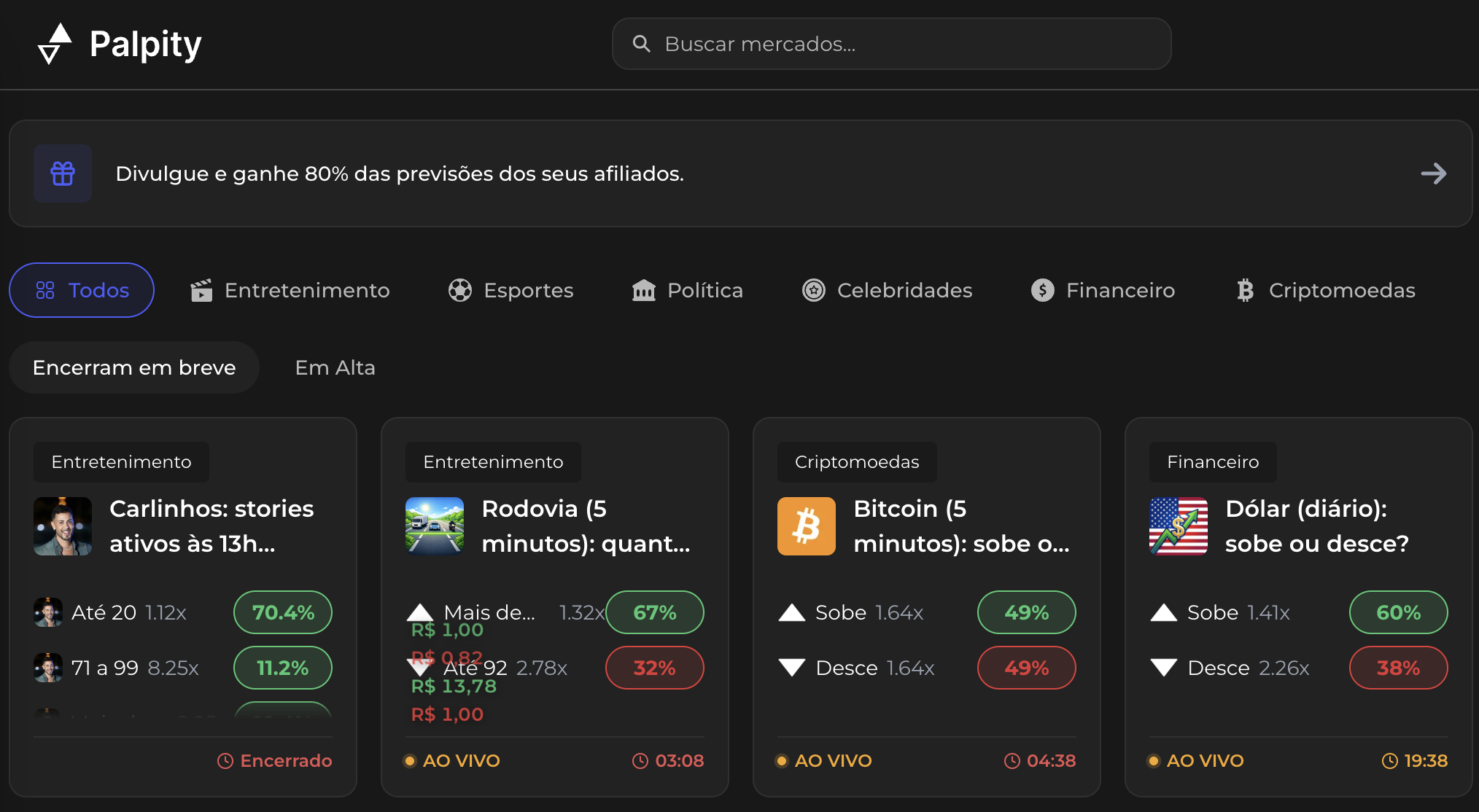Select the Todos category tab
1479x812 pixels.
[81, 289]
